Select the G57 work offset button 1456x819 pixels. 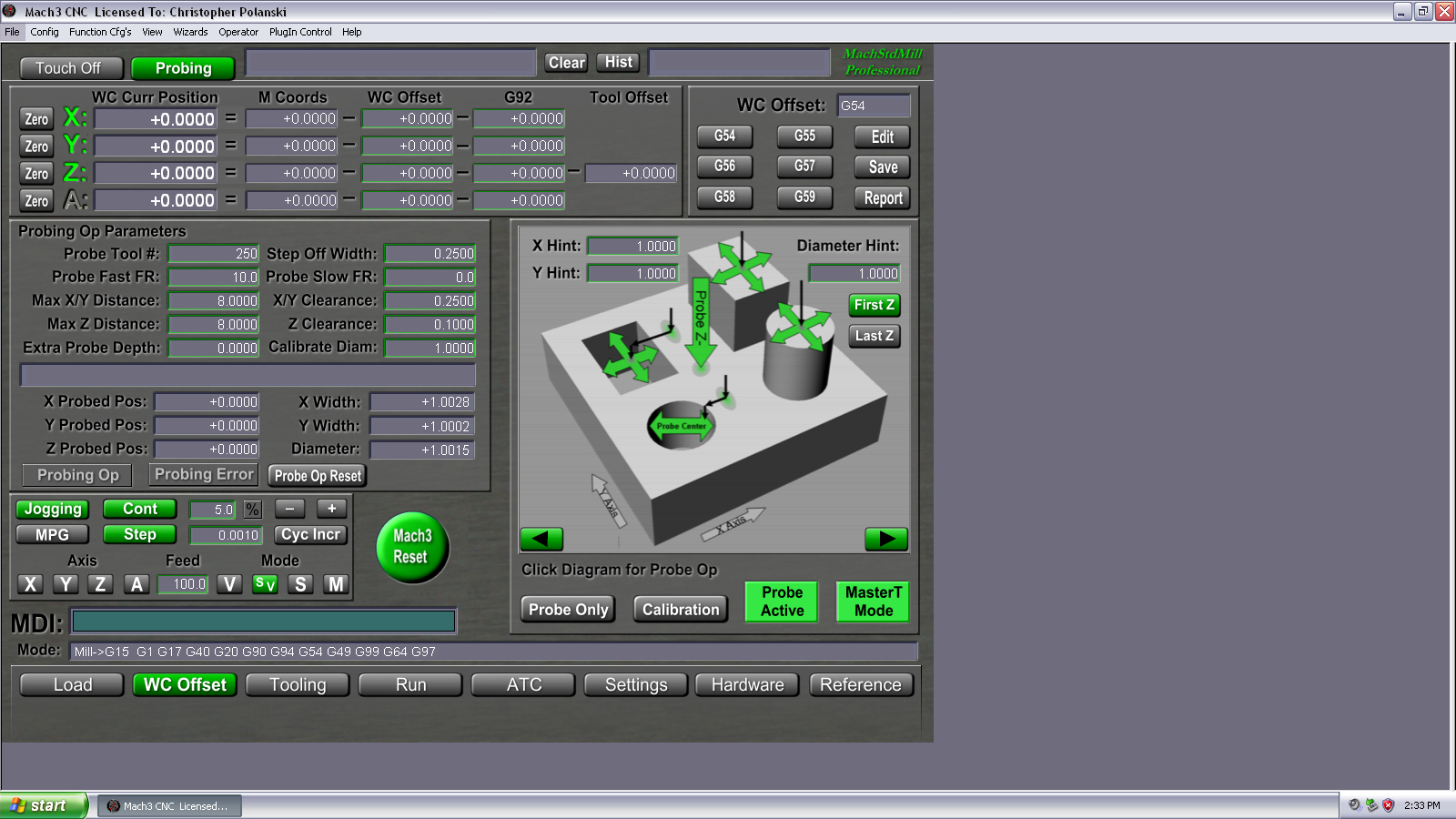[x=805, y=167]
